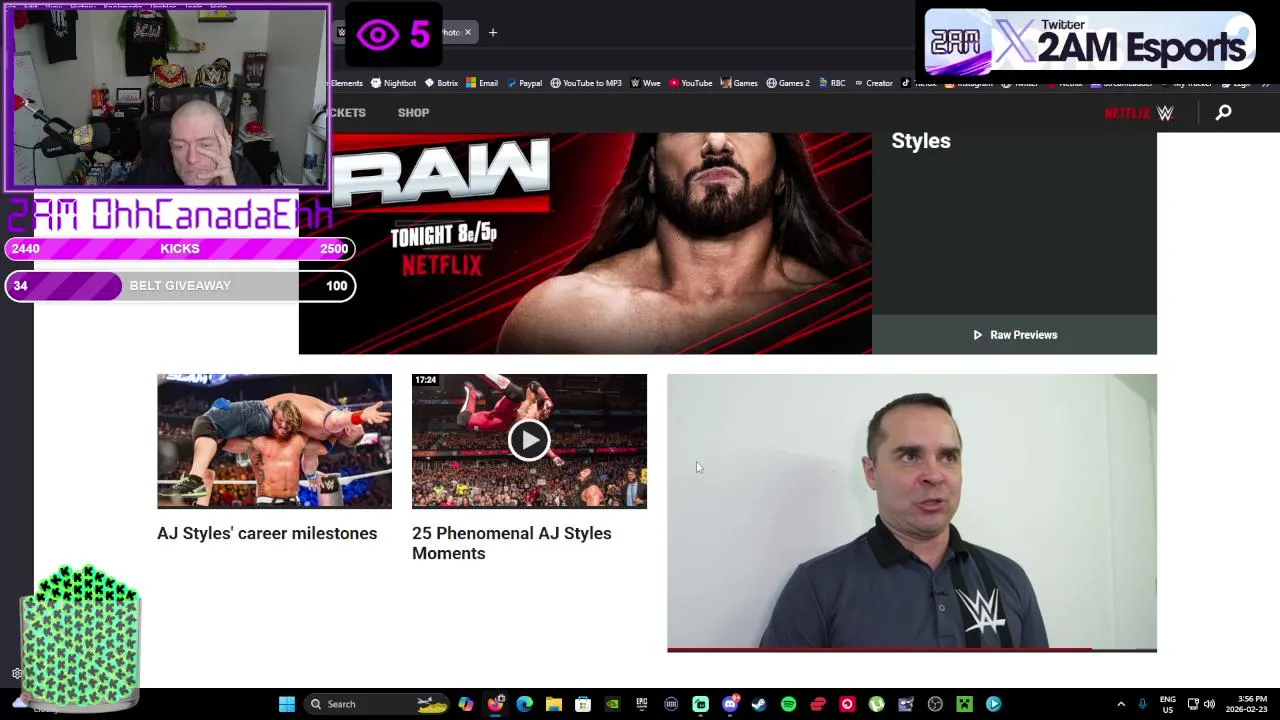Open the Botrix bookmark

(x=441, y=83)
